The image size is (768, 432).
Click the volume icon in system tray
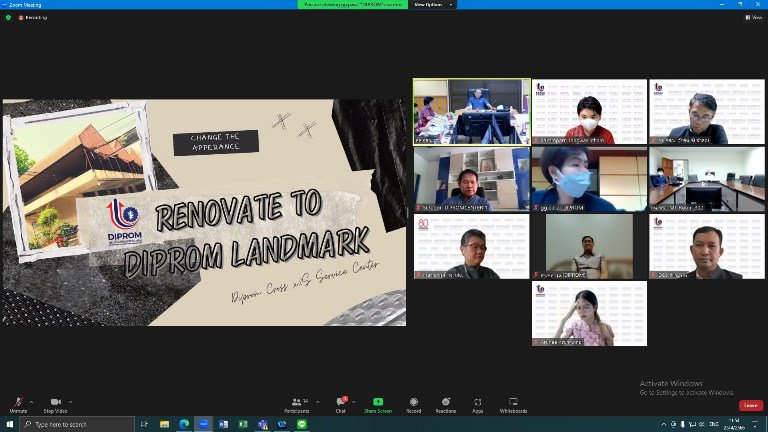701,424
